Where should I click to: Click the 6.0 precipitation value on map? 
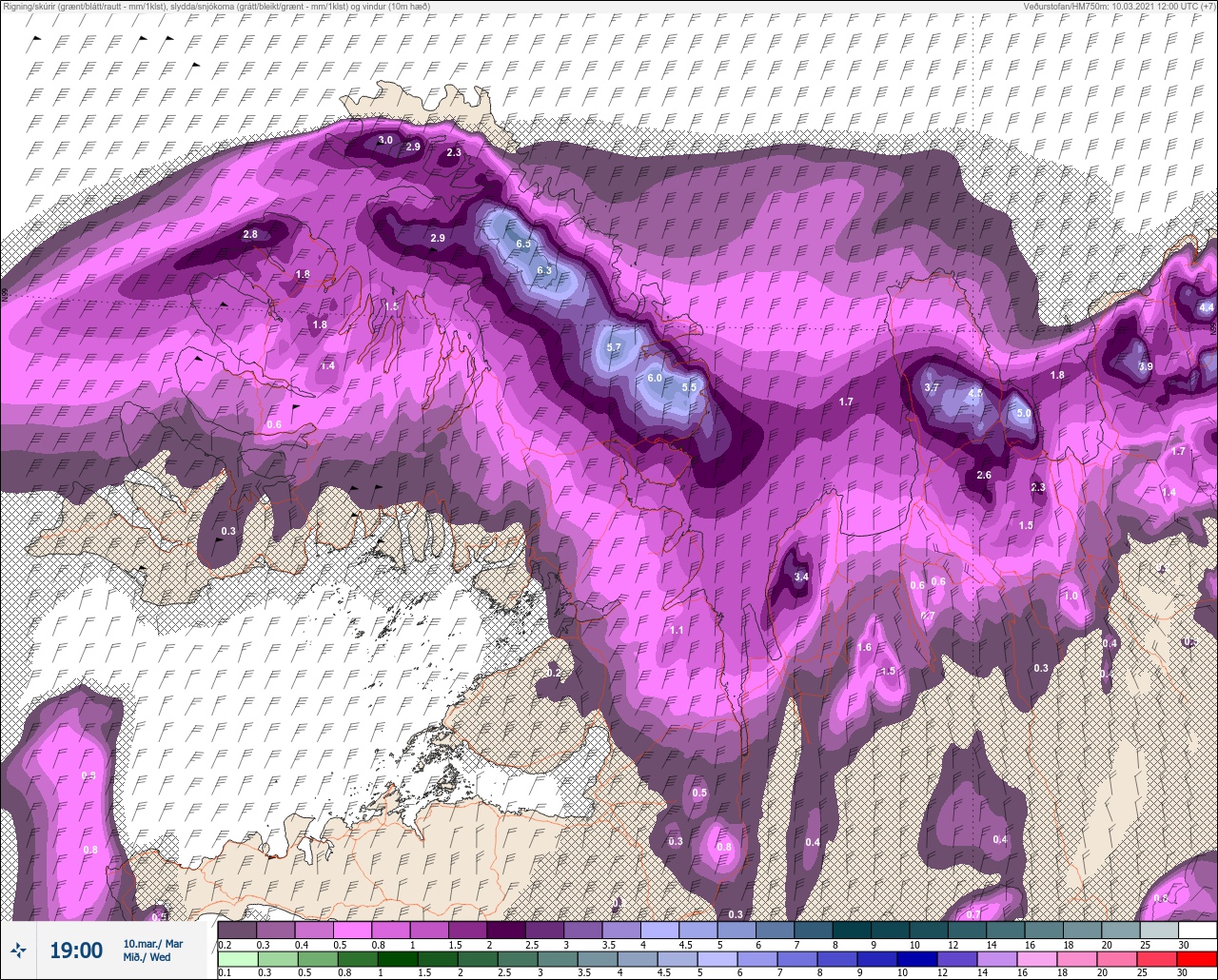[x=654, y=378]
